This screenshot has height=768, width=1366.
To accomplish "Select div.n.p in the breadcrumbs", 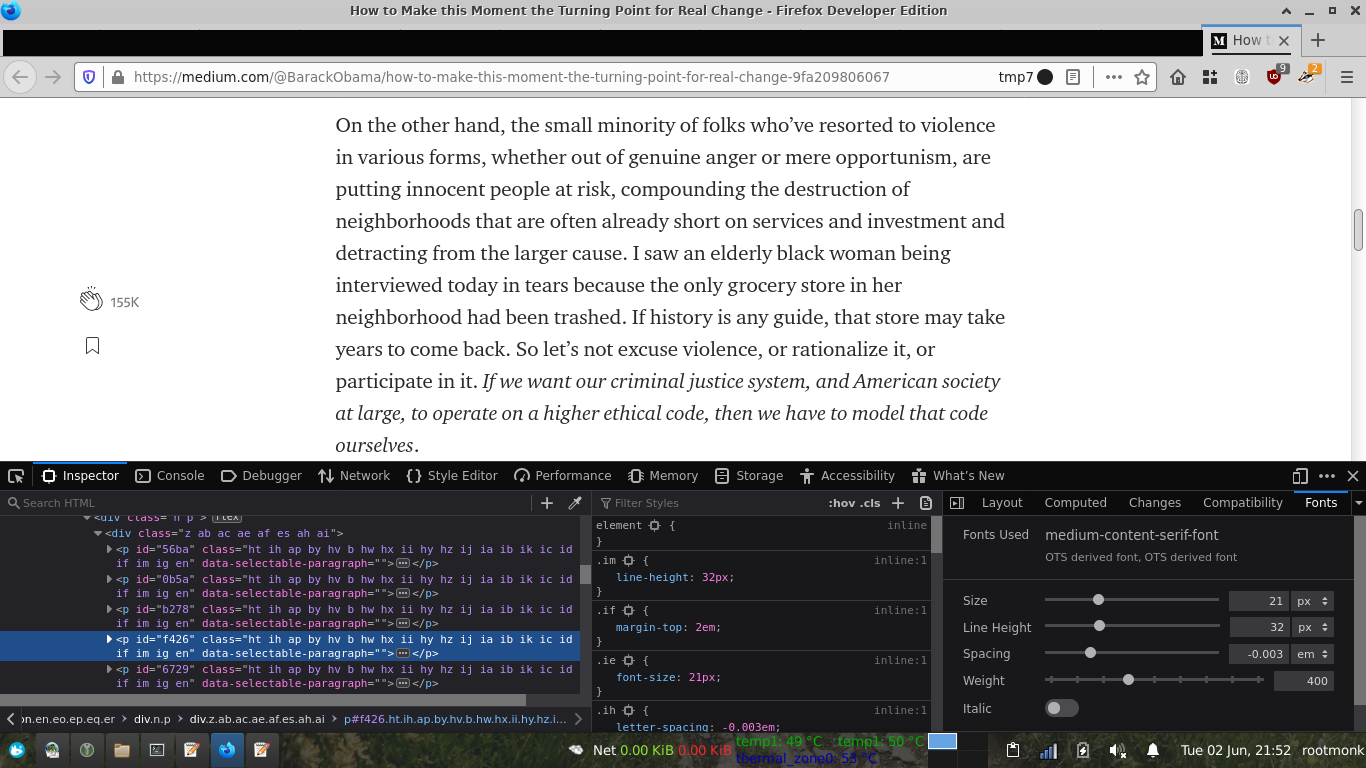I will click(152, 719).
